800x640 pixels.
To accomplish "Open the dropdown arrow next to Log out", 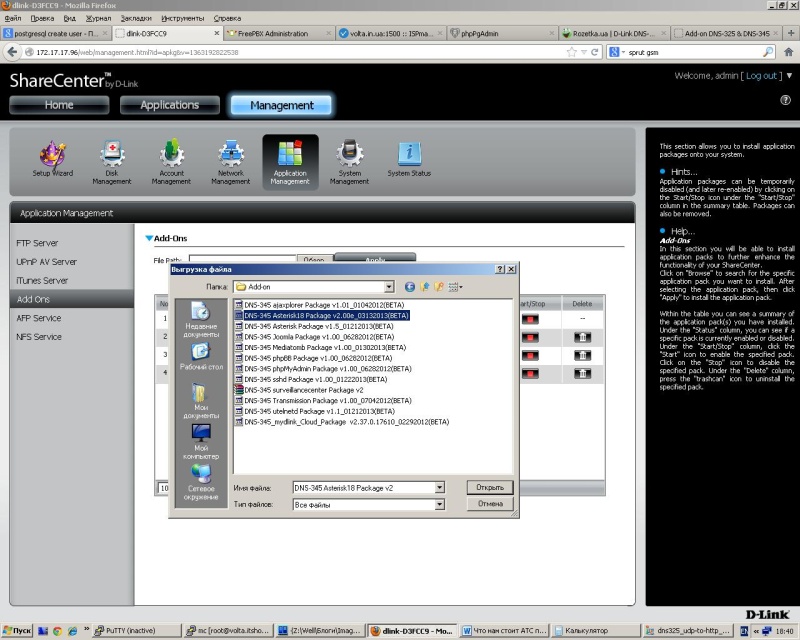I will coord(789,76).
